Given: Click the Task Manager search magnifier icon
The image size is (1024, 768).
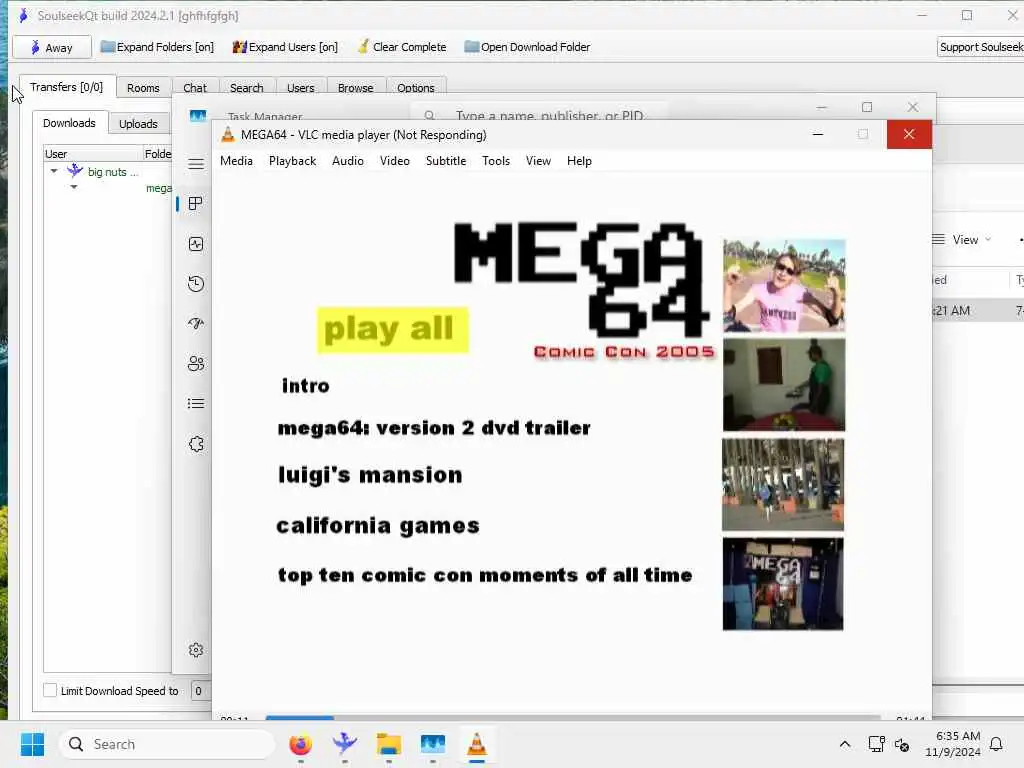Looking at the screenshot, I should (429, 116).
